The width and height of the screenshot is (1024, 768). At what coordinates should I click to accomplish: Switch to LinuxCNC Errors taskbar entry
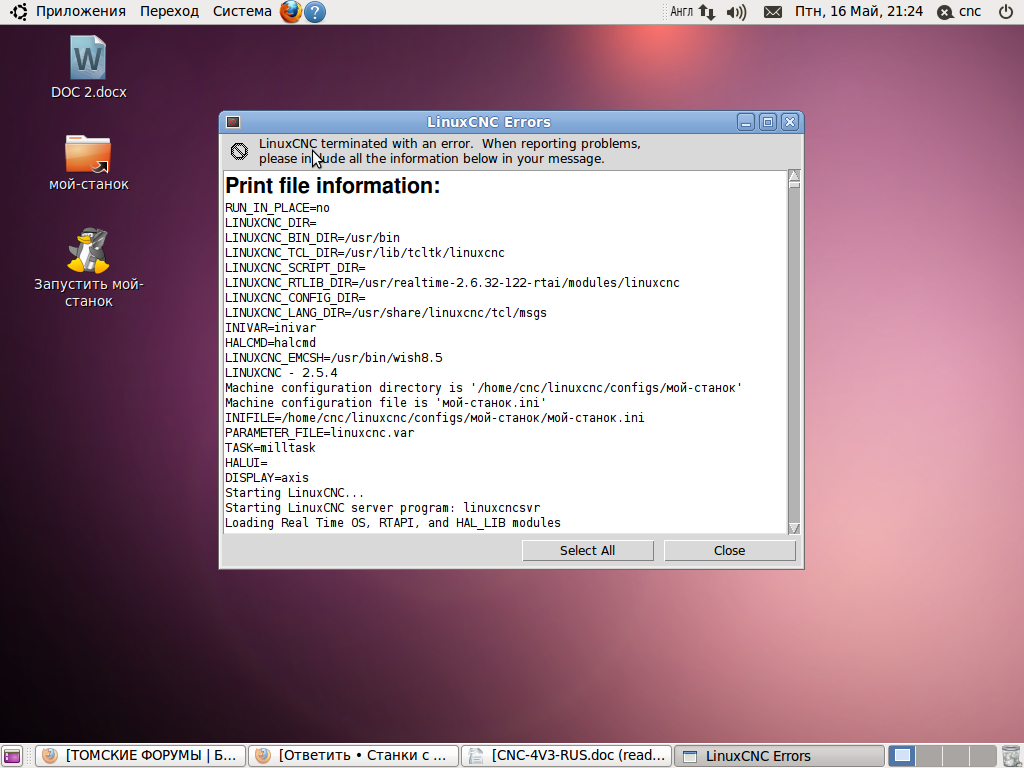(779, 756)
